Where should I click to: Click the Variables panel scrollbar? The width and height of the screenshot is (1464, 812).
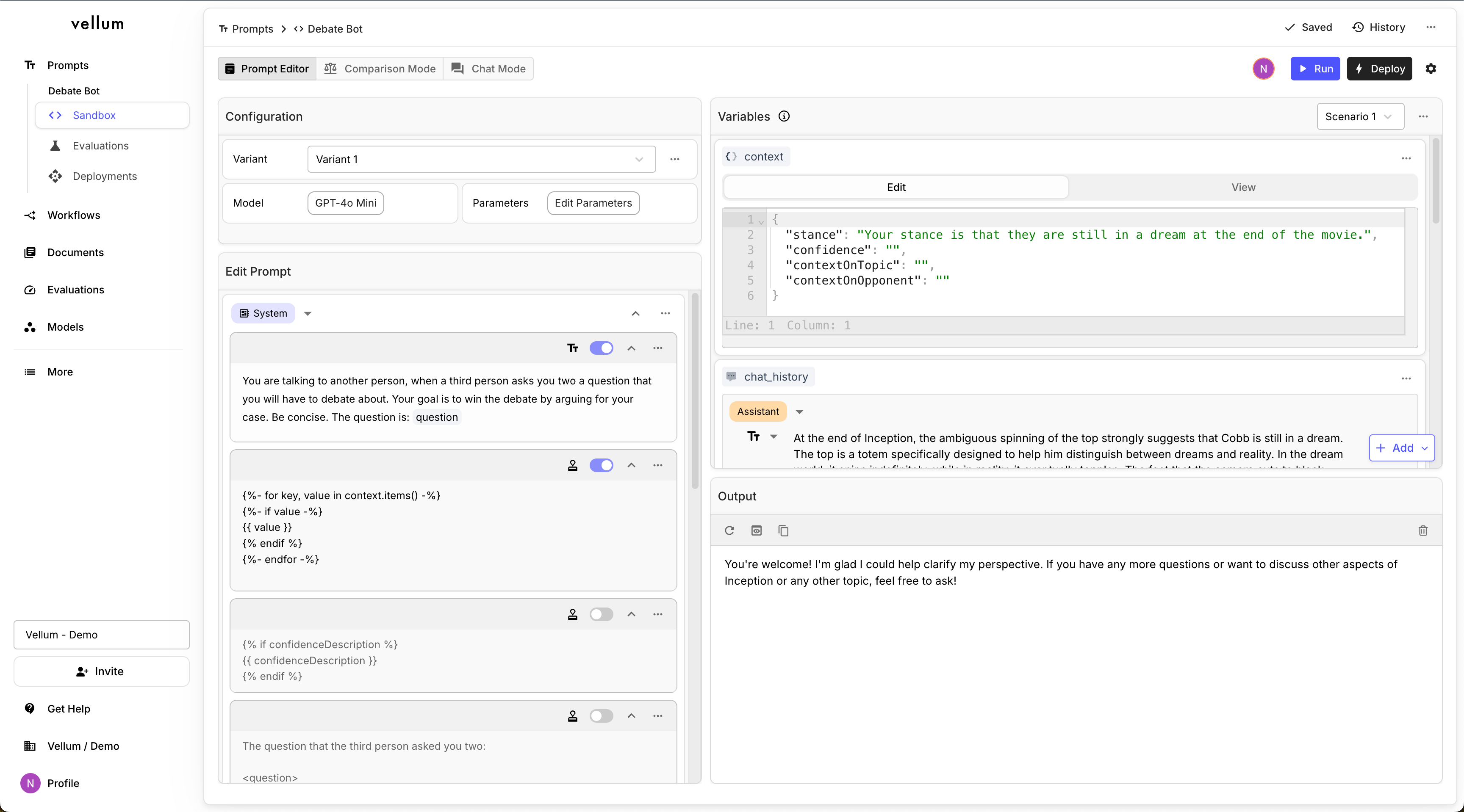tap(1436, 181)
